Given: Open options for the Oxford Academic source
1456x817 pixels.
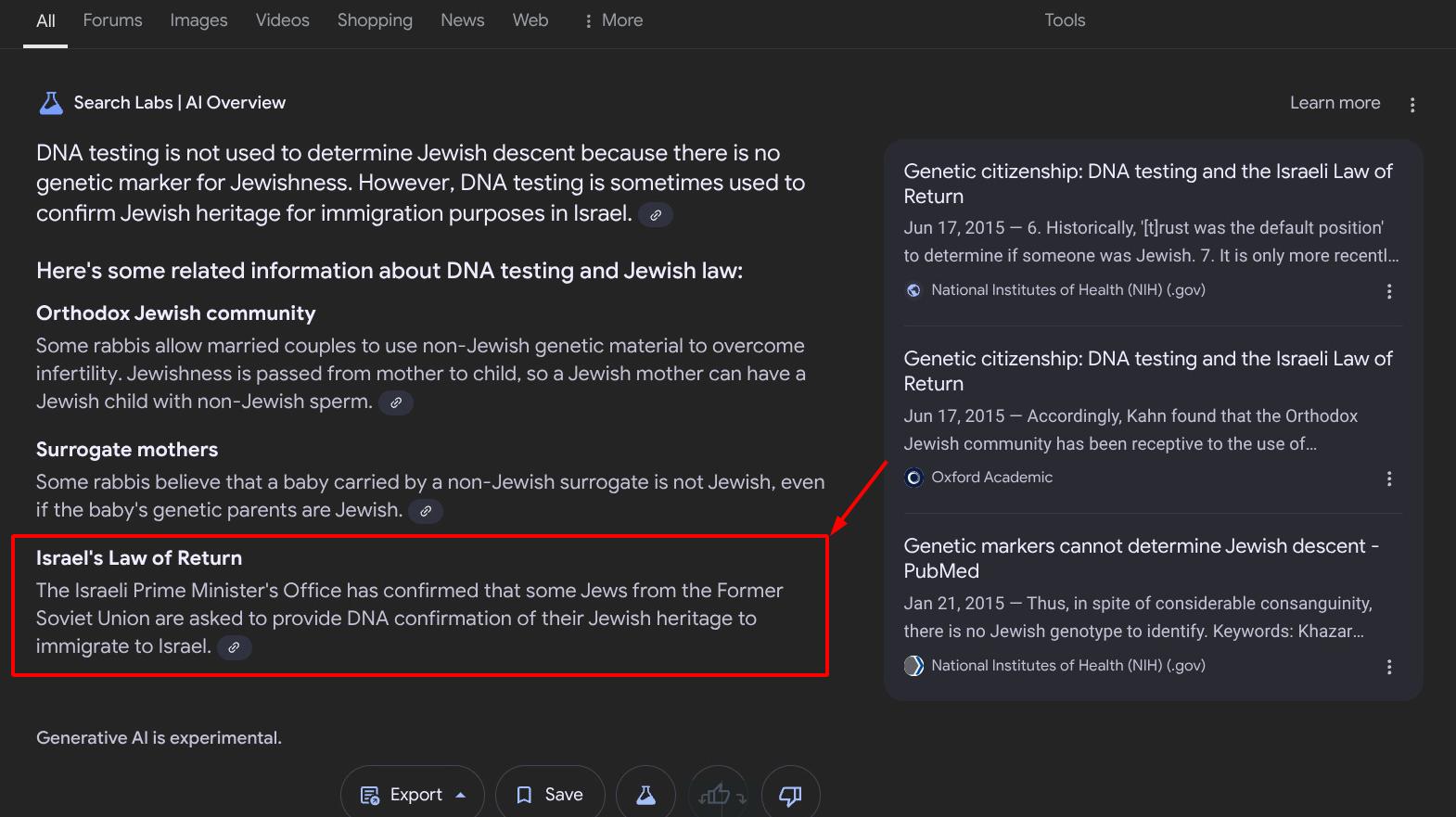Looking at the screenshot, I should click(x=1388, y=479).
